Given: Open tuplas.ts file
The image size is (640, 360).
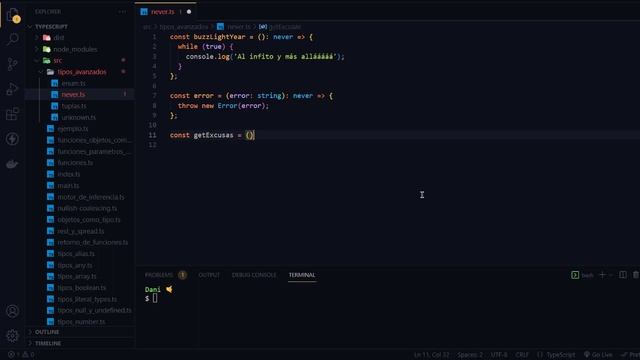Looking at the screenshot, I should pos(74,106).
